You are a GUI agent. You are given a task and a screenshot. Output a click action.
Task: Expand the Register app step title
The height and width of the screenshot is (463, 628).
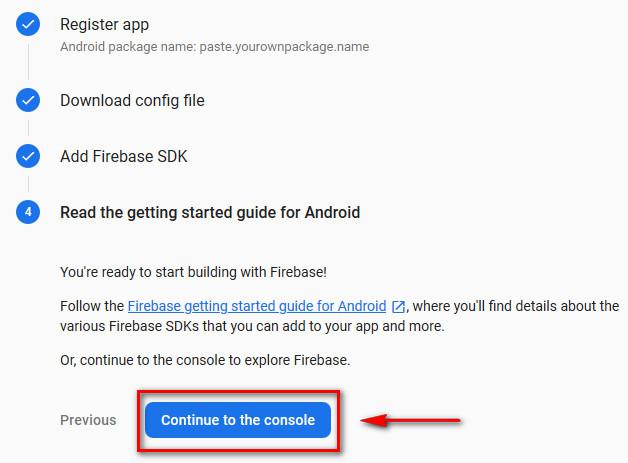click(104, 24)
